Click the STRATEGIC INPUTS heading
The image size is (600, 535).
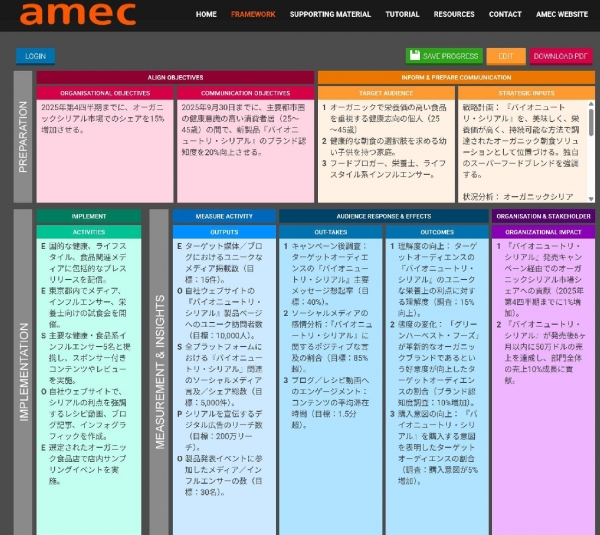pos(526,93)
